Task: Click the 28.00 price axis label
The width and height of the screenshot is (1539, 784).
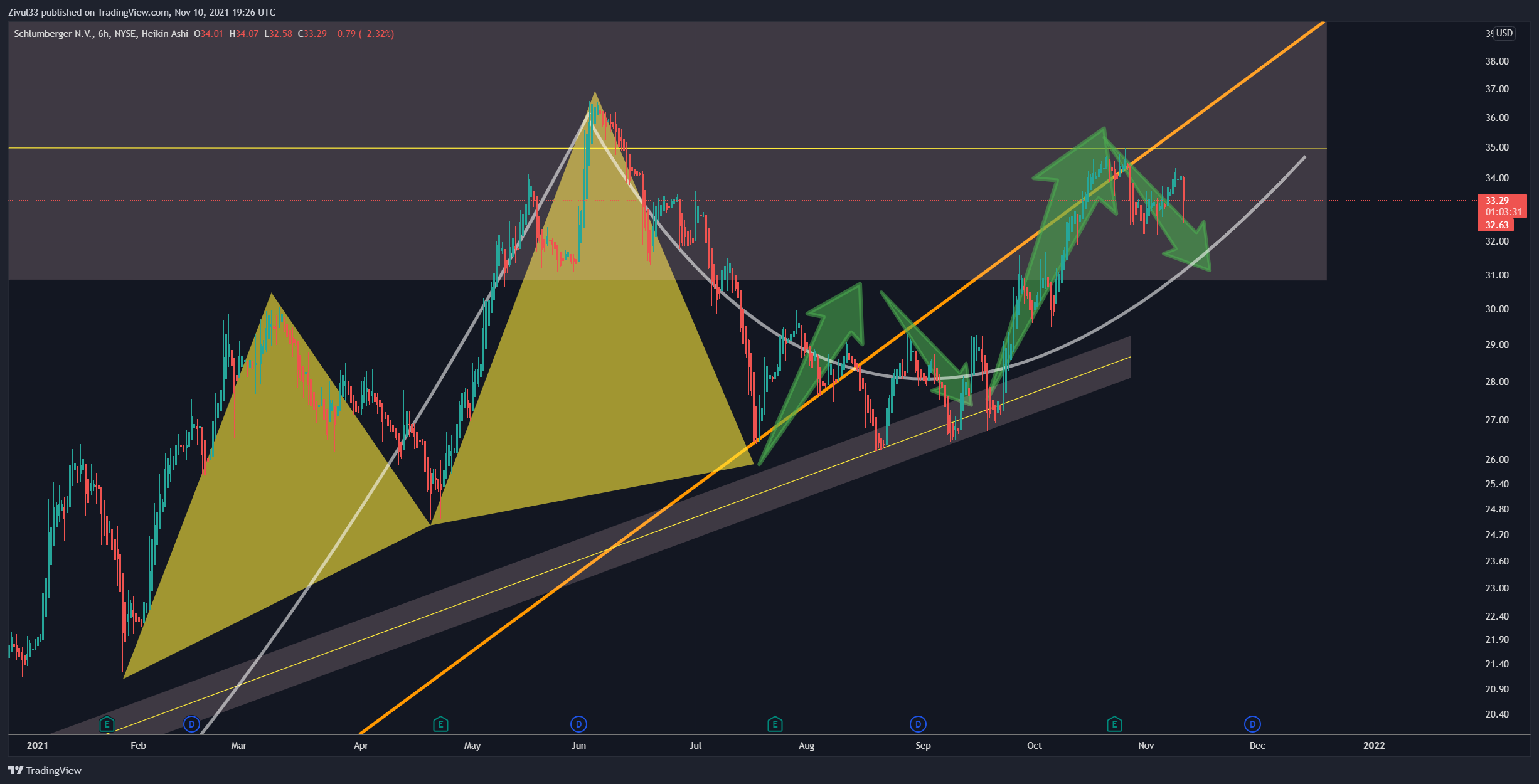Action: [1497, 382]
